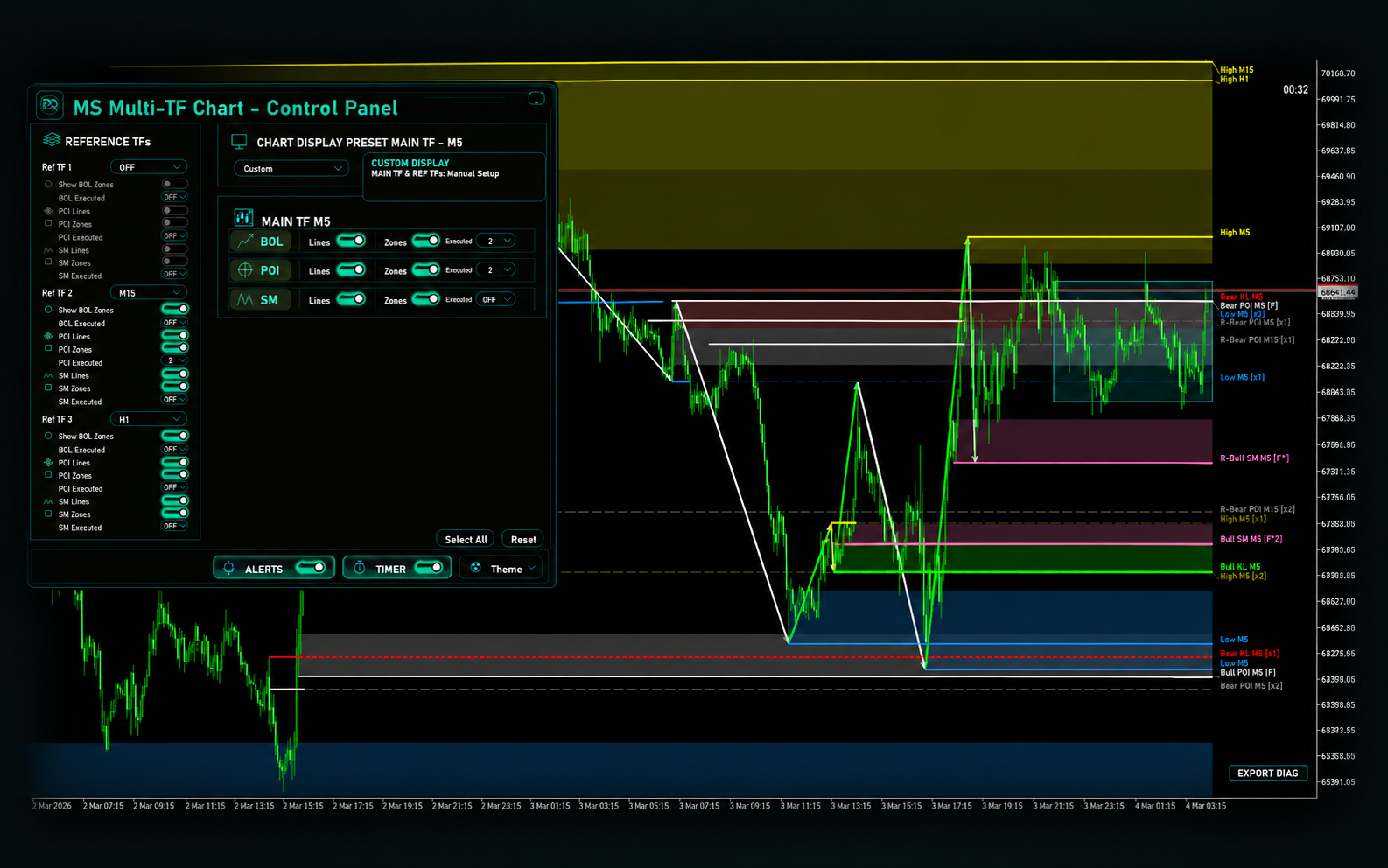Collapse the control panel with the top-right button
1388x868 pixels.
point(536,99)
